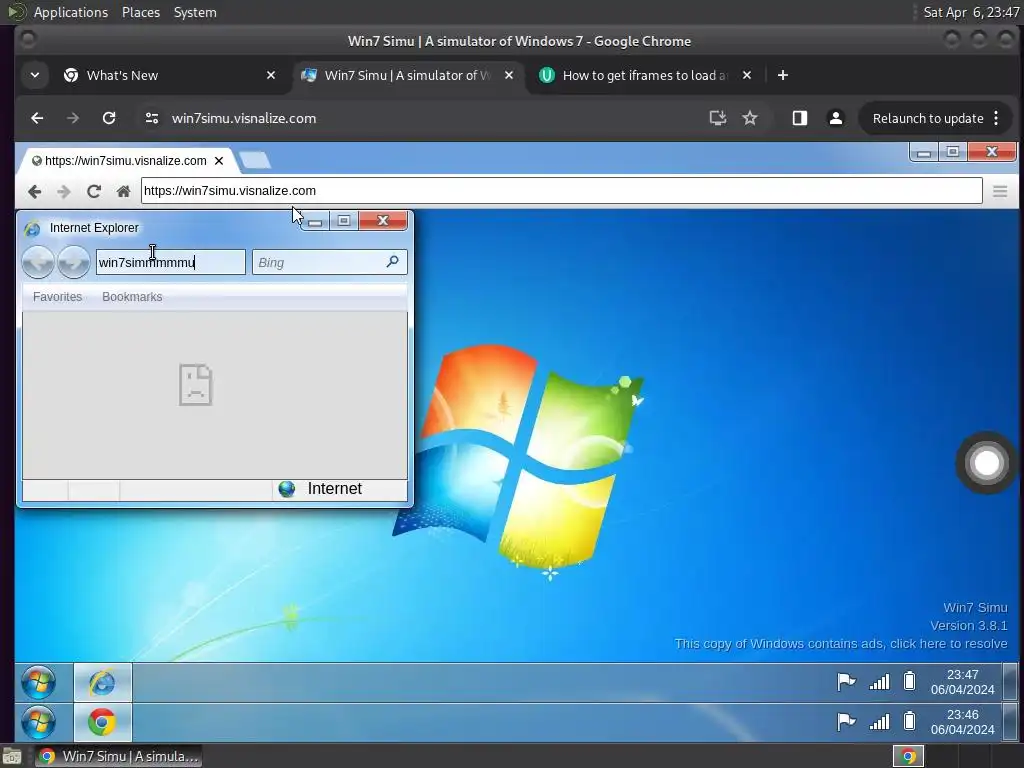Click the Internet Explorer back button
1024x768 pixels.
pyautogui.click(x=38, y=263)
